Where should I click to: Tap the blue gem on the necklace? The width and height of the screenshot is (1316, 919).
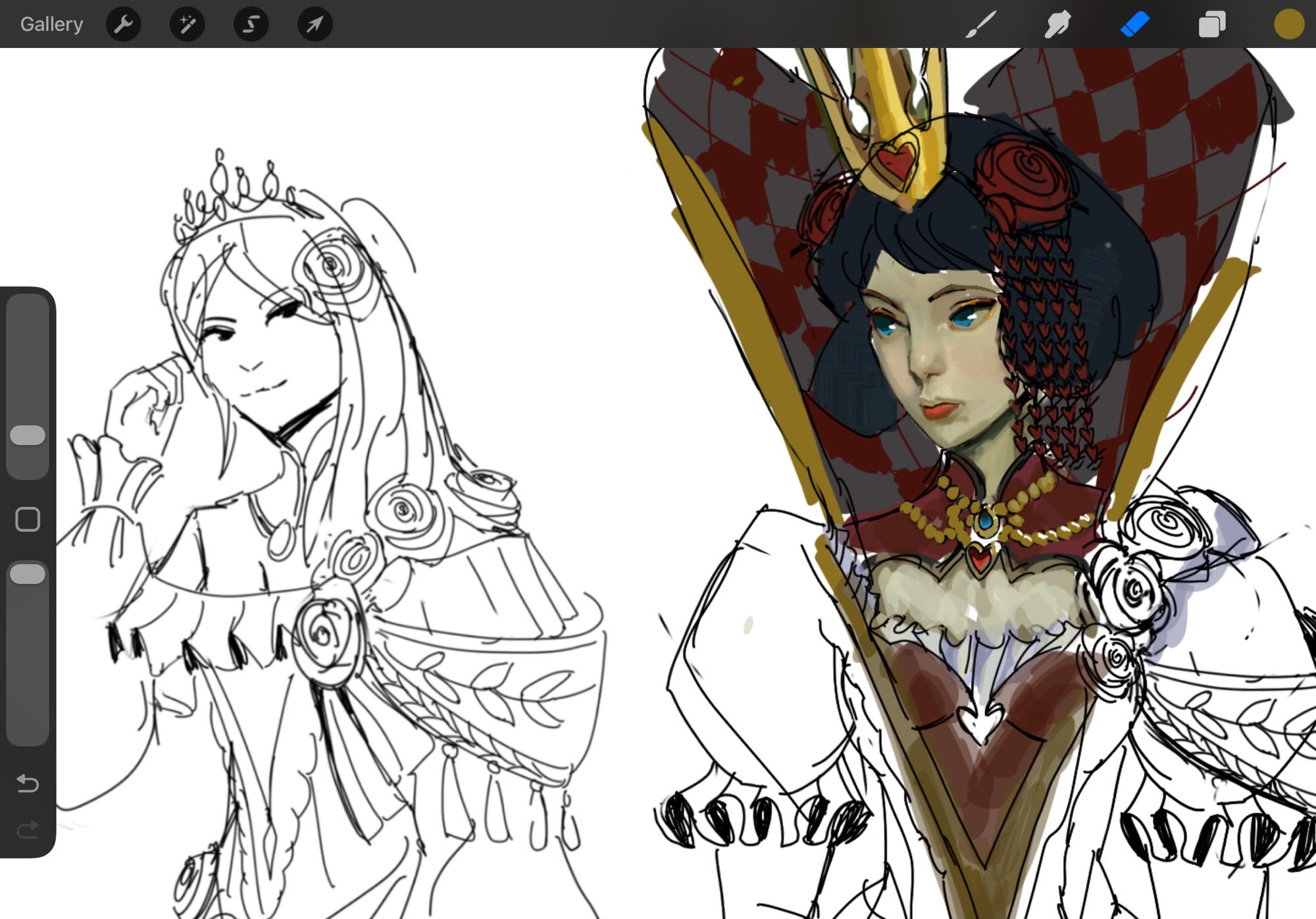pos(985,520)
